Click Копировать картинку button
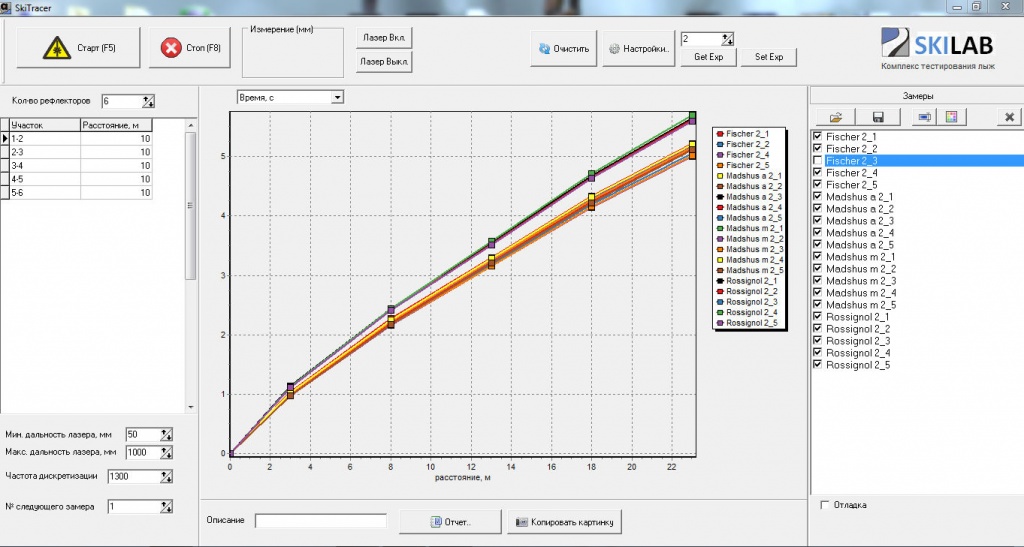 click(565, 522)
